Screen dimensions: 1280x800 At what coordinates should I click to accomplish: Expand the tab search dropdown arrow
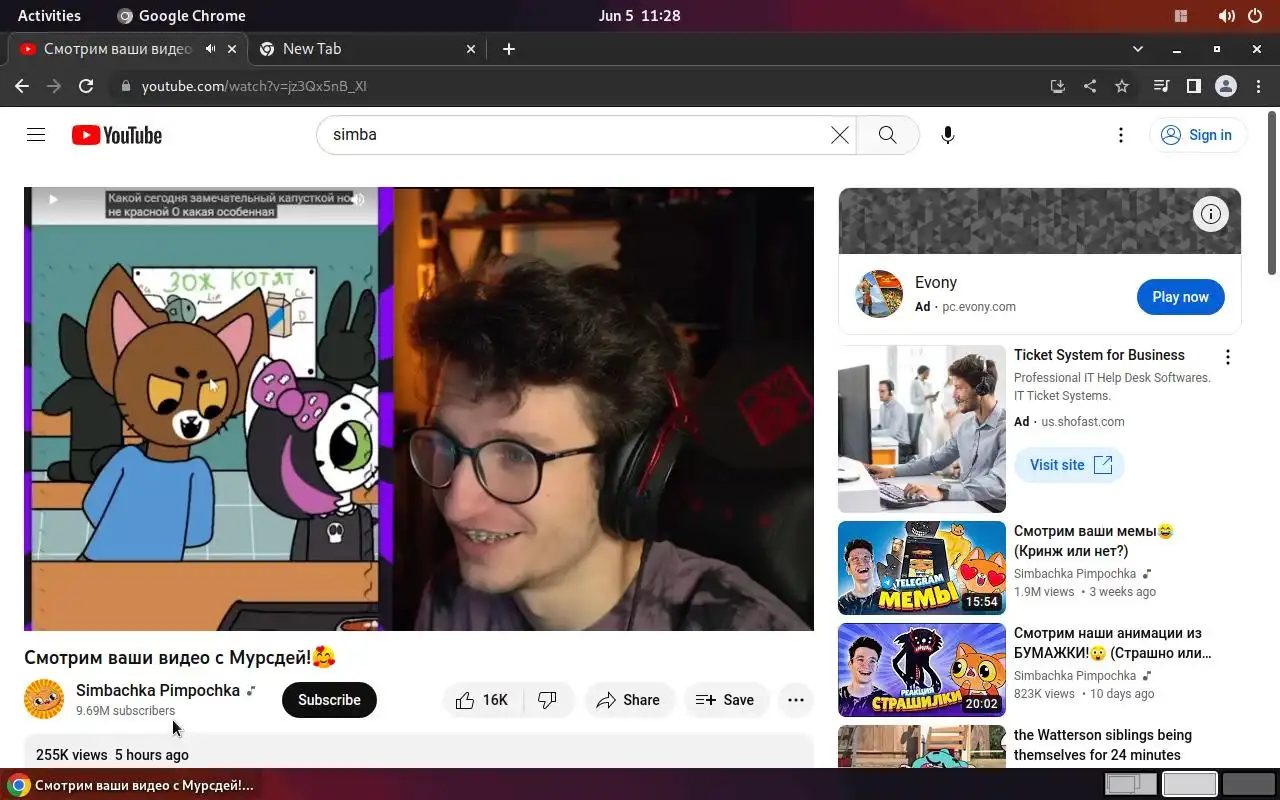[x=1137, y=49]
